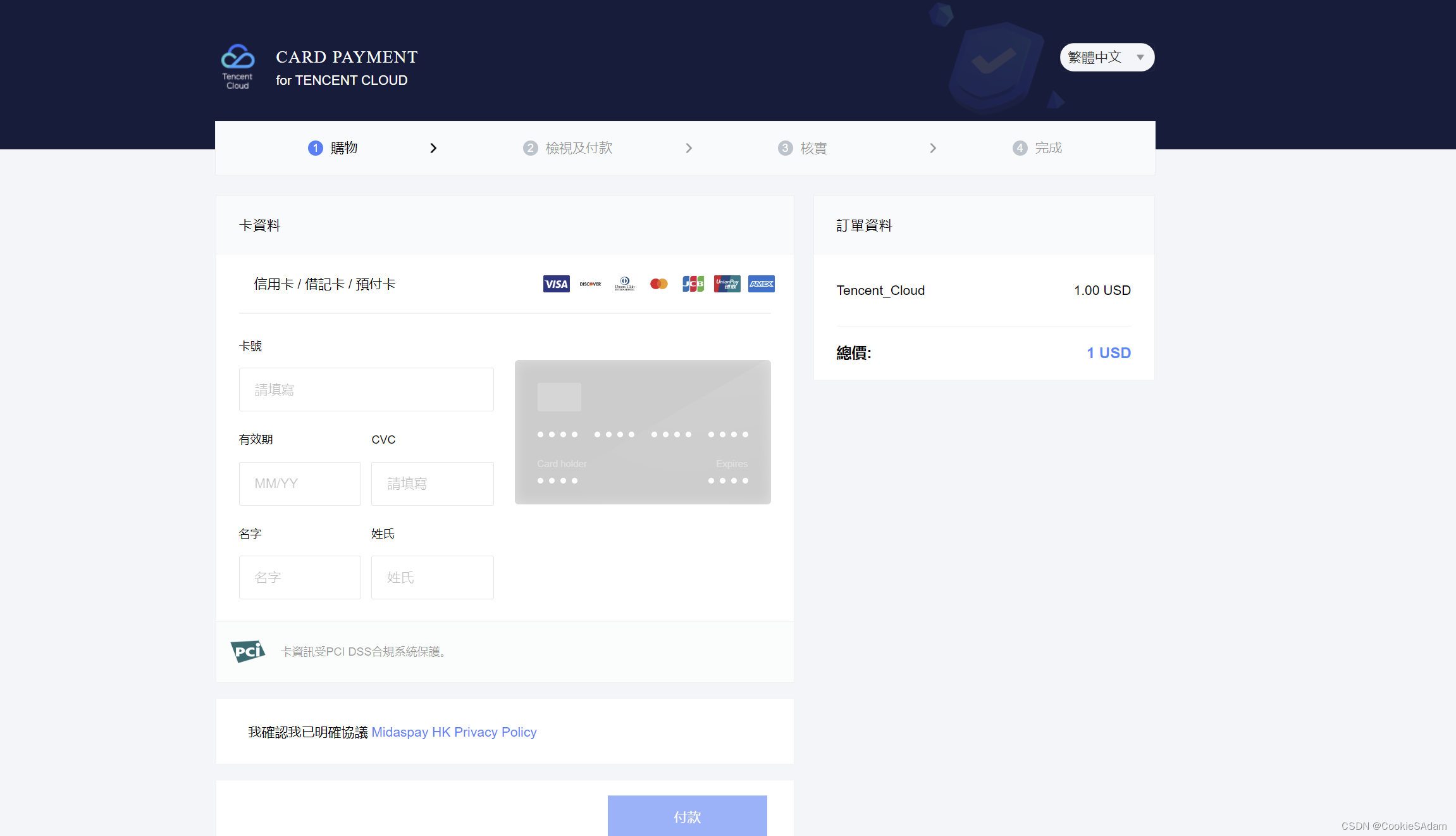Click the PCI DSS compliance badge icon
Image resolution: width=1456 pixels, height=836 pixels.
248,650
